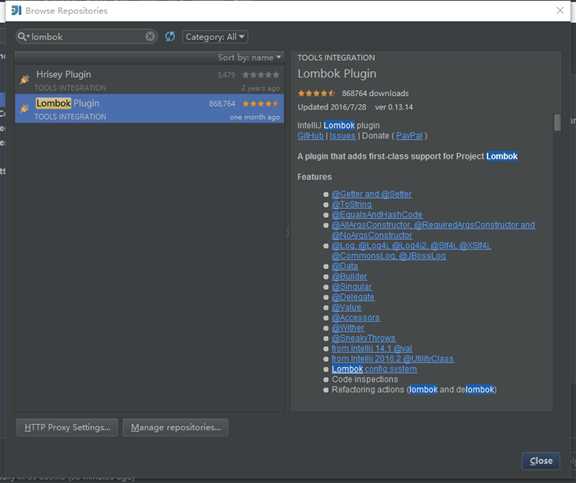Open the from Intellij 14.1 @val link

coord(372,348)
